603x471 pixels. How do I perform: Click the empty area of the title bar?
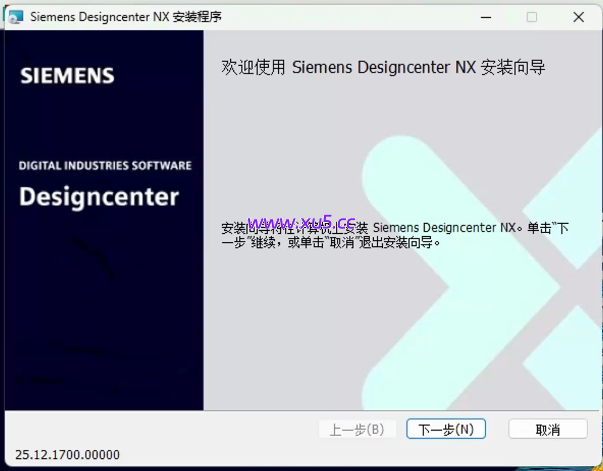pyautogui.click(x=350, y=17)
